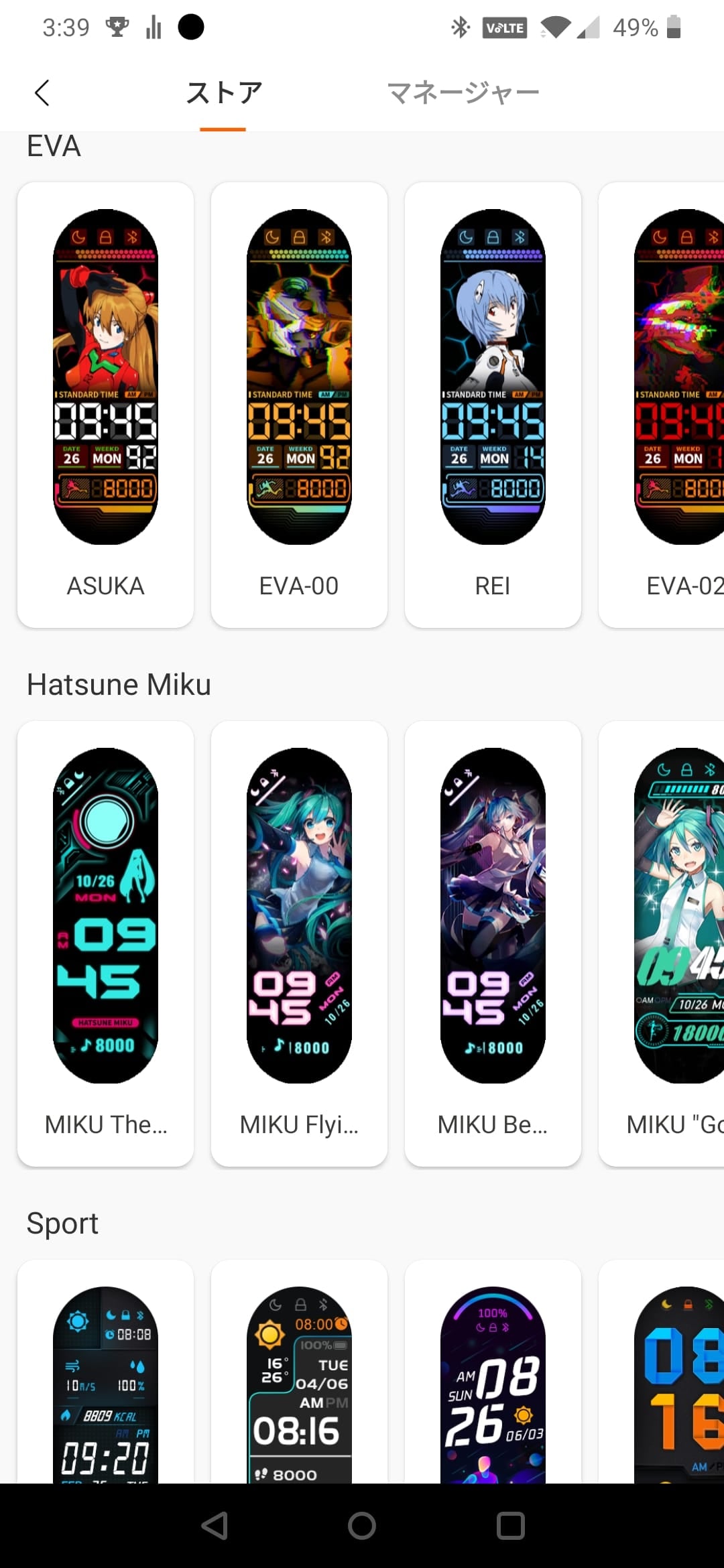Tap the Bluetooth status bar icon
This screenshot has width=724, height=1568.
point(461,27)
